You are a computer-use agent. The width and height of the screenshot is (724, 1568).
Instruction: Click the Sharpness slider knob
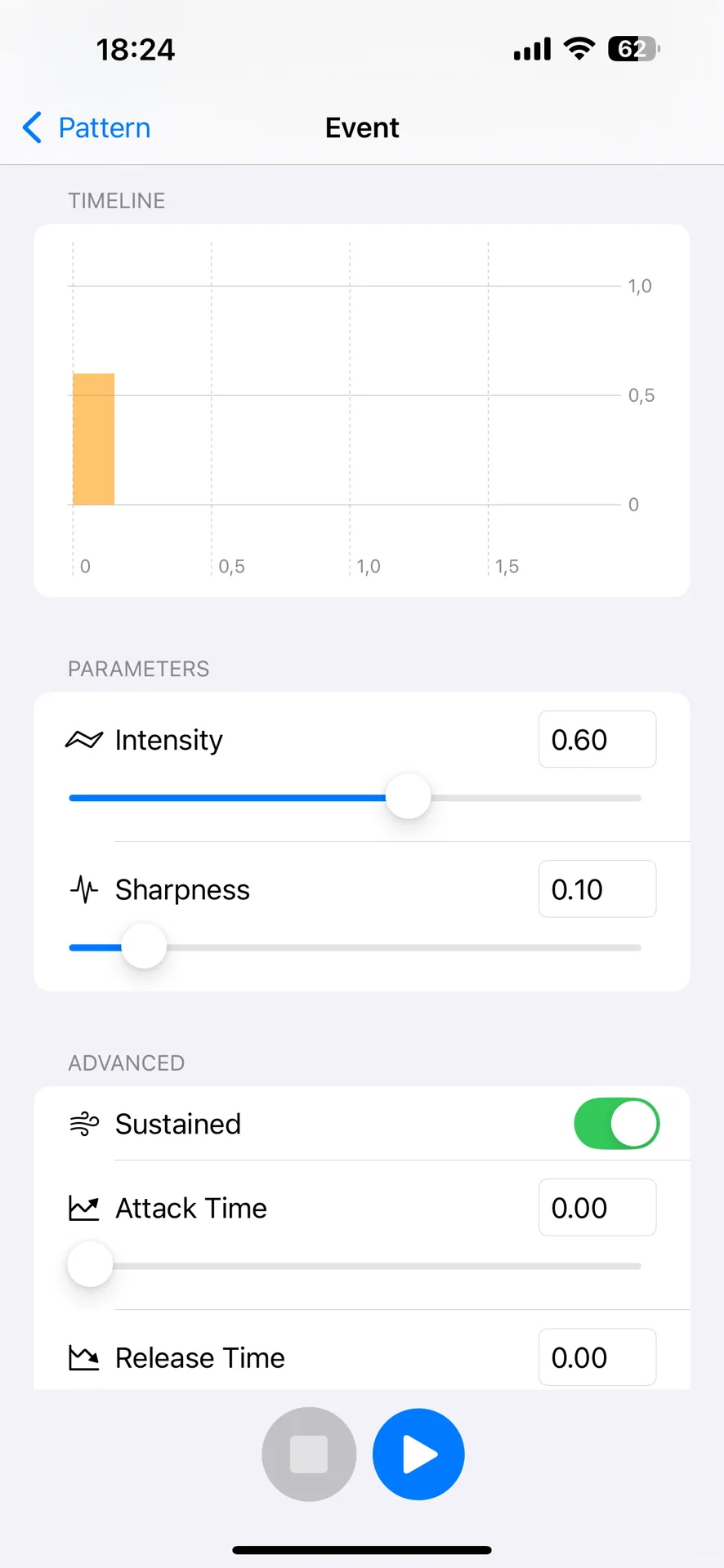click(x=144, y=947)
